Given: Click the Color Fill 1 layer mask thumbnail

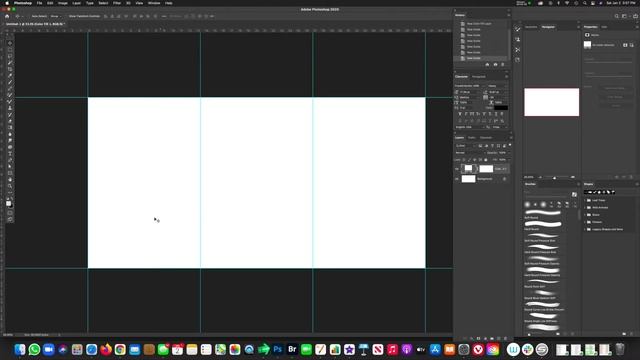Looking at the screenshot, I should tap(486, 169).
